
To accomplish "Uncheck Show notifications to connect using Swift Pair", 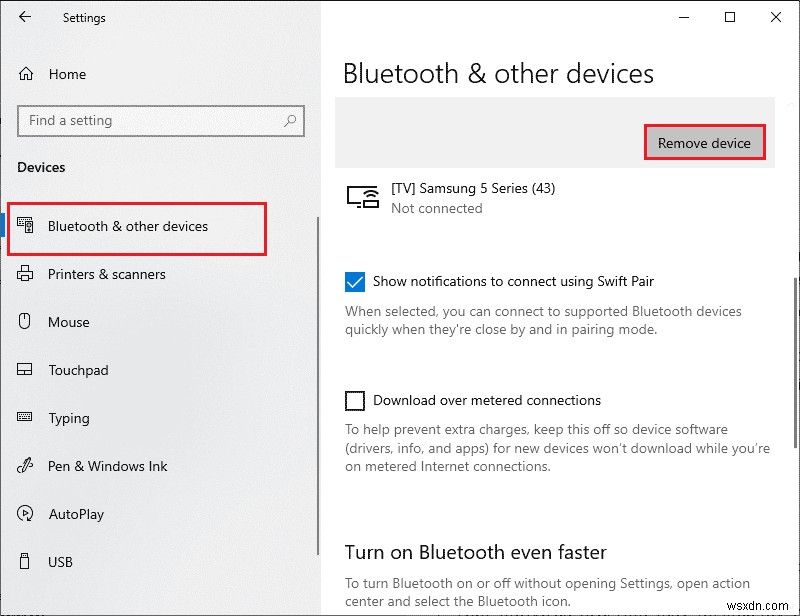I will 354,281.
